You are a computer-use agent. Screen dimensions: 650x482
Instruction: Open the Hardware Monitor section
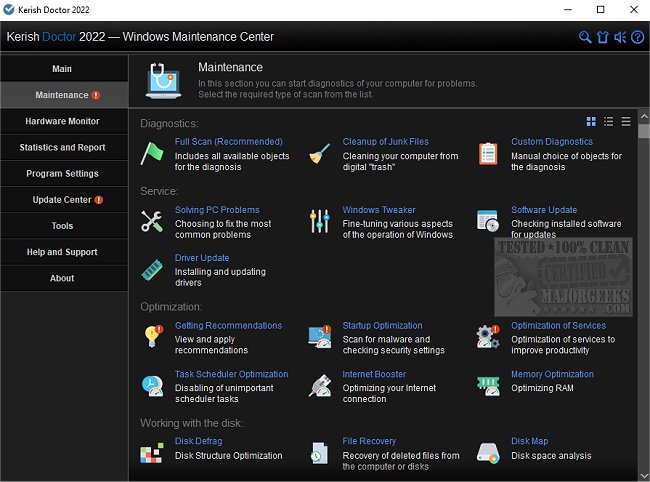coord(64,121)
